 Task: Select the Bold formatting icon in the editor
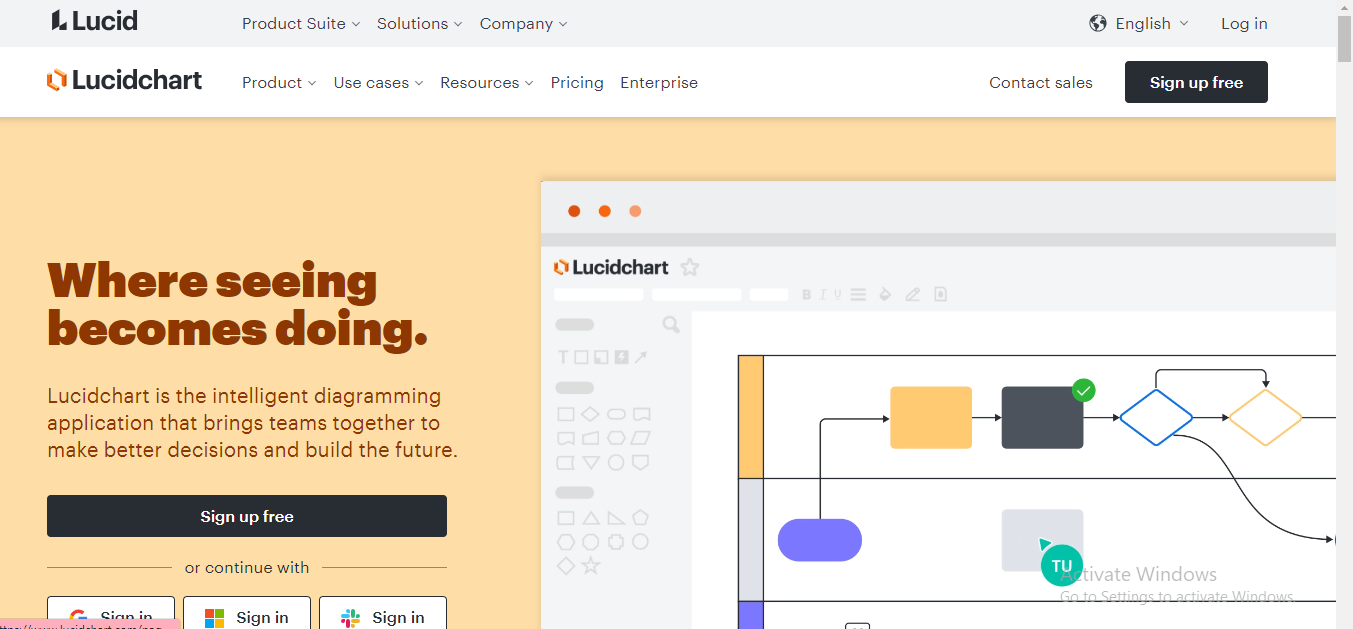coord(806,294)
